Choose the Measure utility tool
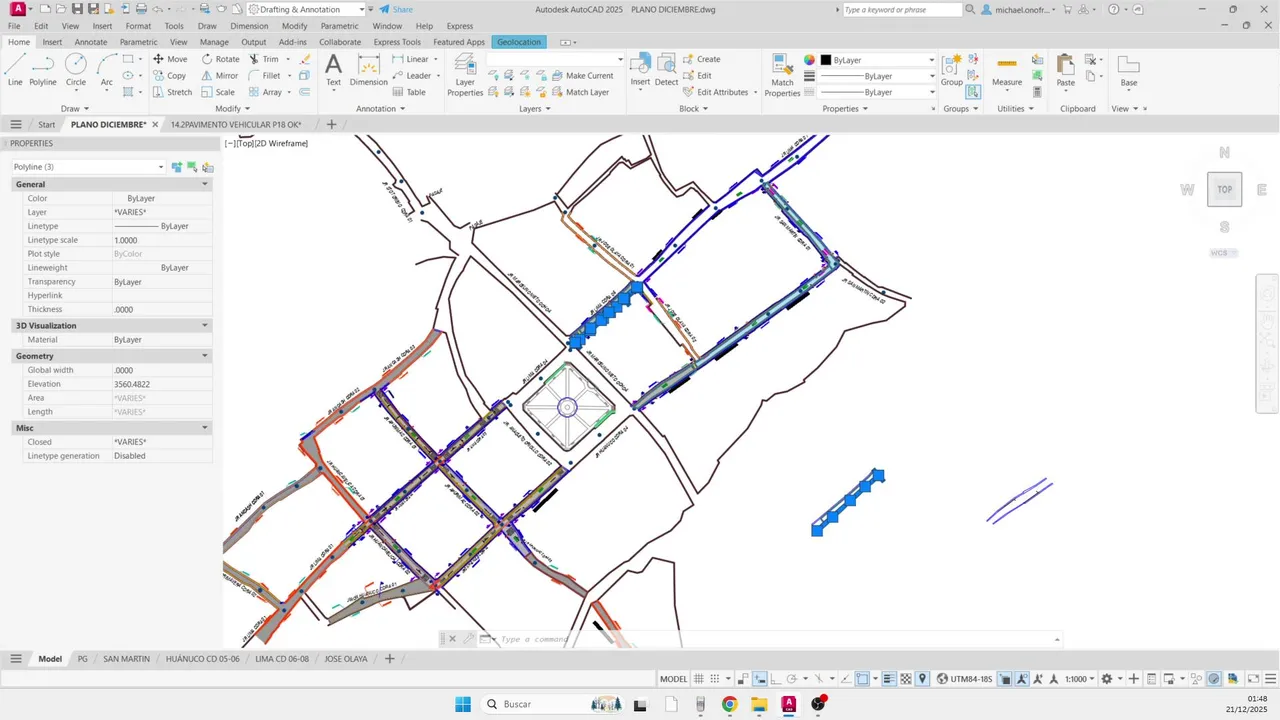Viewport: 1280px width, 720px height. pos(1007,70)
